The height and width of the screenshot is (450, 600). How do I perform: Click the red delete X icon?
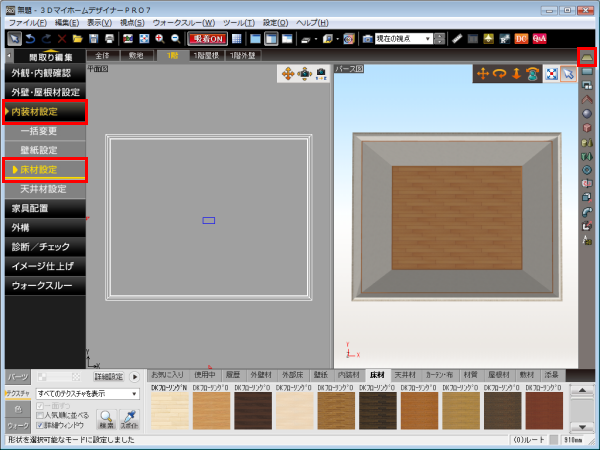click(x=62, y=38)
